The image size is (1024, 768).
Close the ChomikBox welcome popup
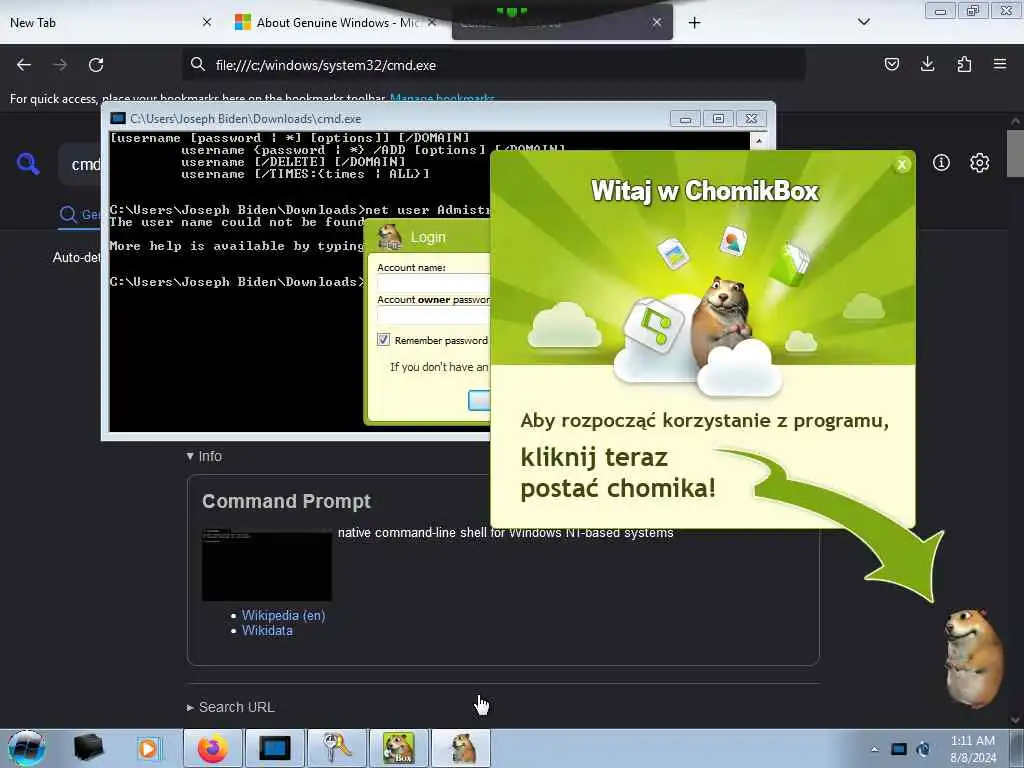pos(902,165)
